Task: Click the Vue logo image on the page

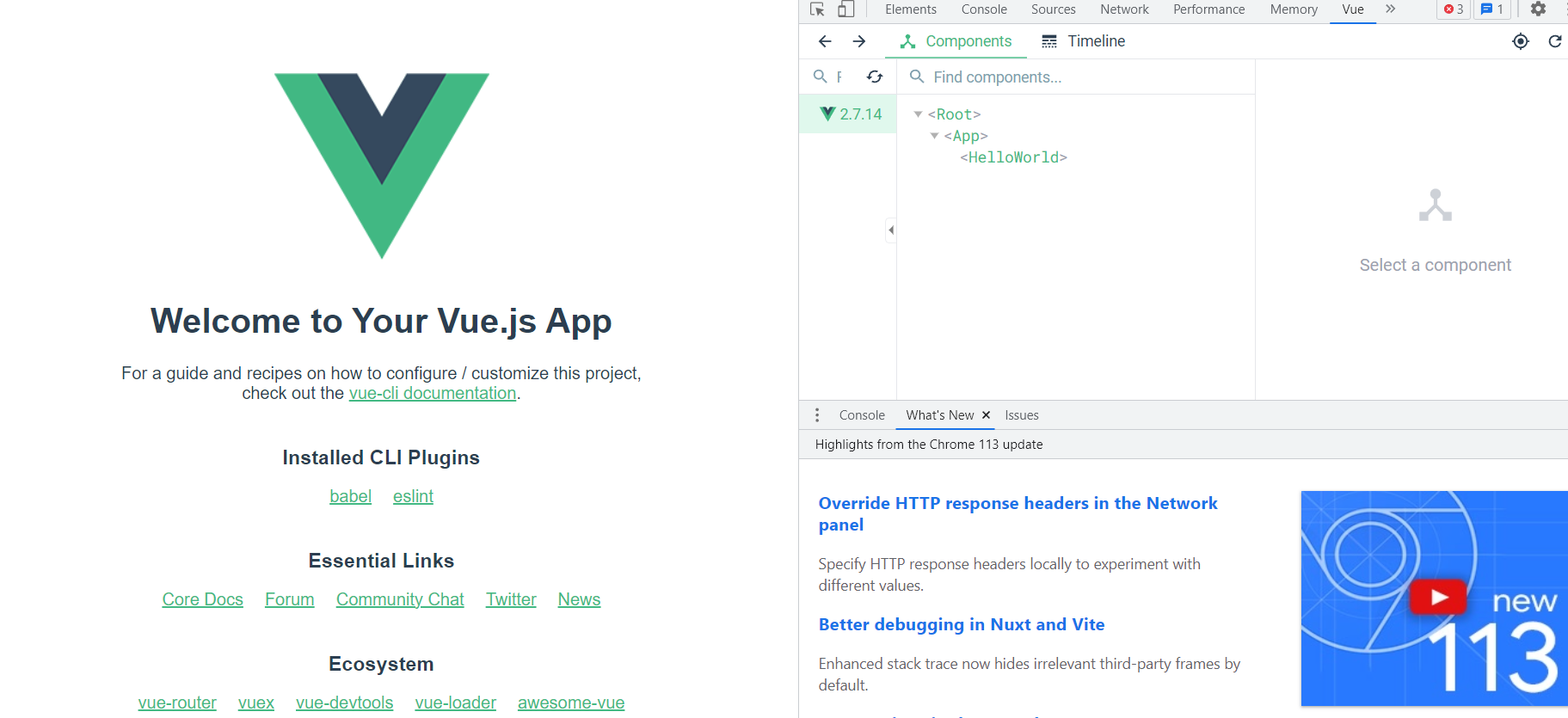Action: [x=382, y=166]
